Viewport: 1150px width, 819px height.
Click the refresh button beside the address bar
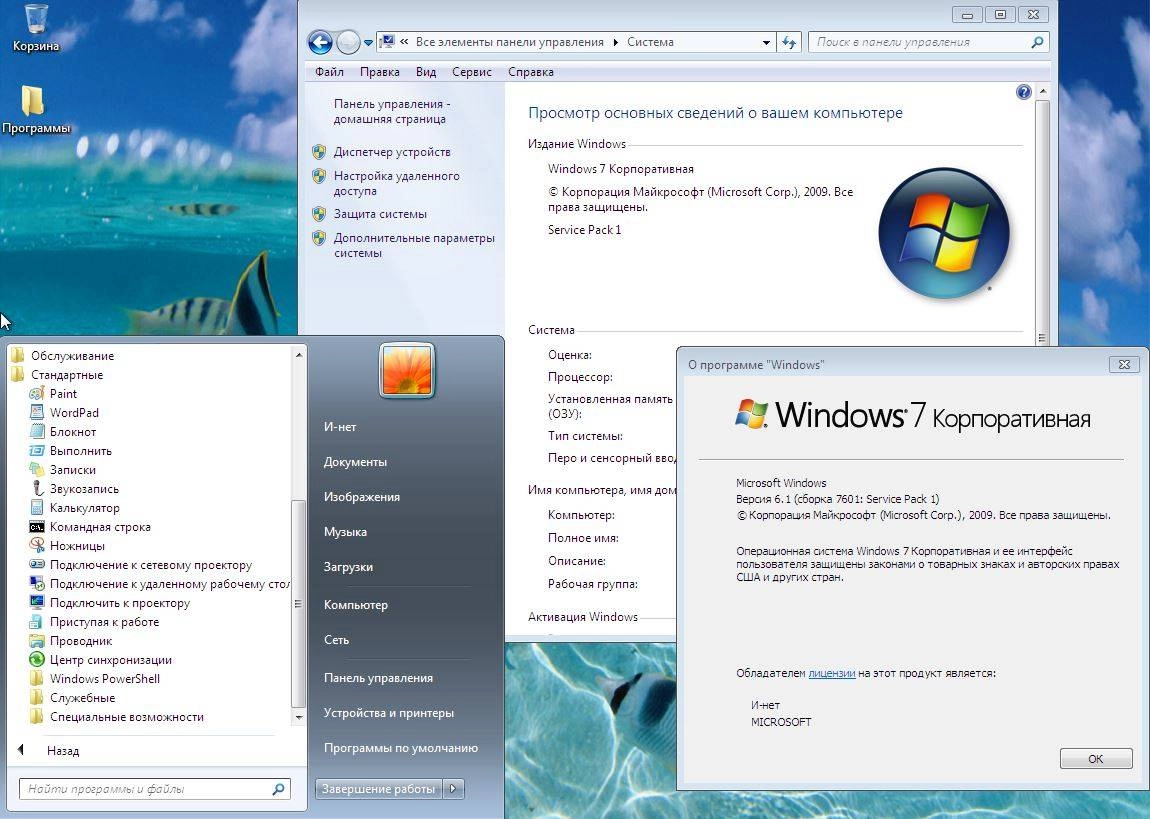click(x=789, y=43)
